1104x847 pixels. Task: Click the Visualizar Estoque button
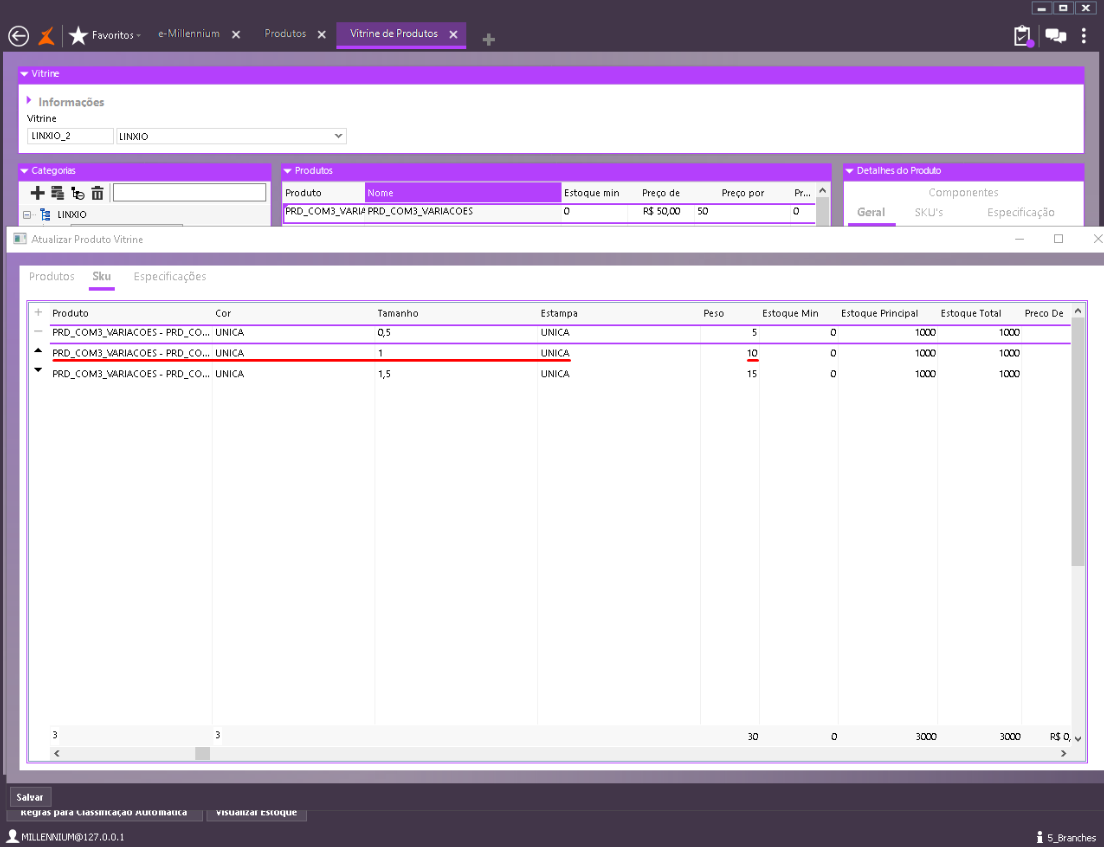tap(256, 813)
